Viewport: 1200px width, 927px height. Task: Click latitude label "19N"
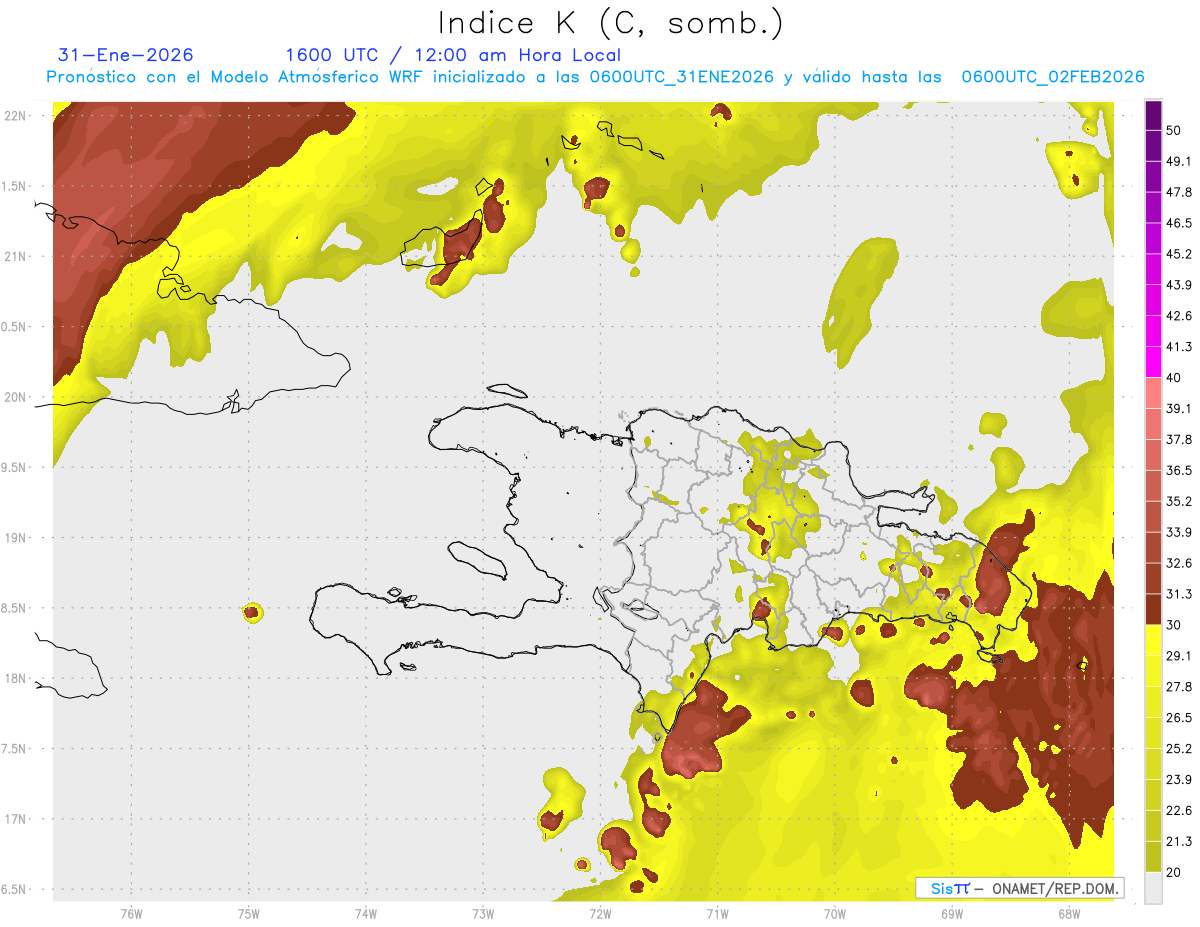(15, 537)
